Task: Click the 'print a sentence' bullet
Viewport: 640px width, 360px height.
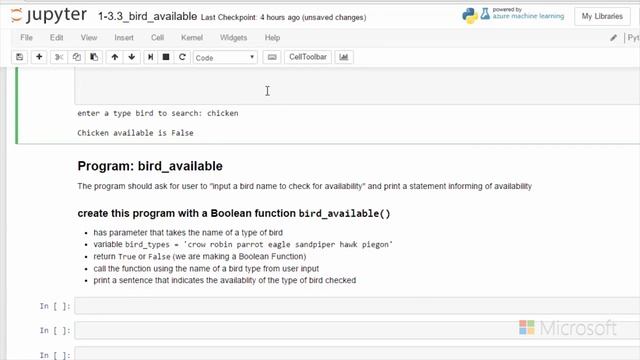Action: pyautogui.click(x=224, y=280)
